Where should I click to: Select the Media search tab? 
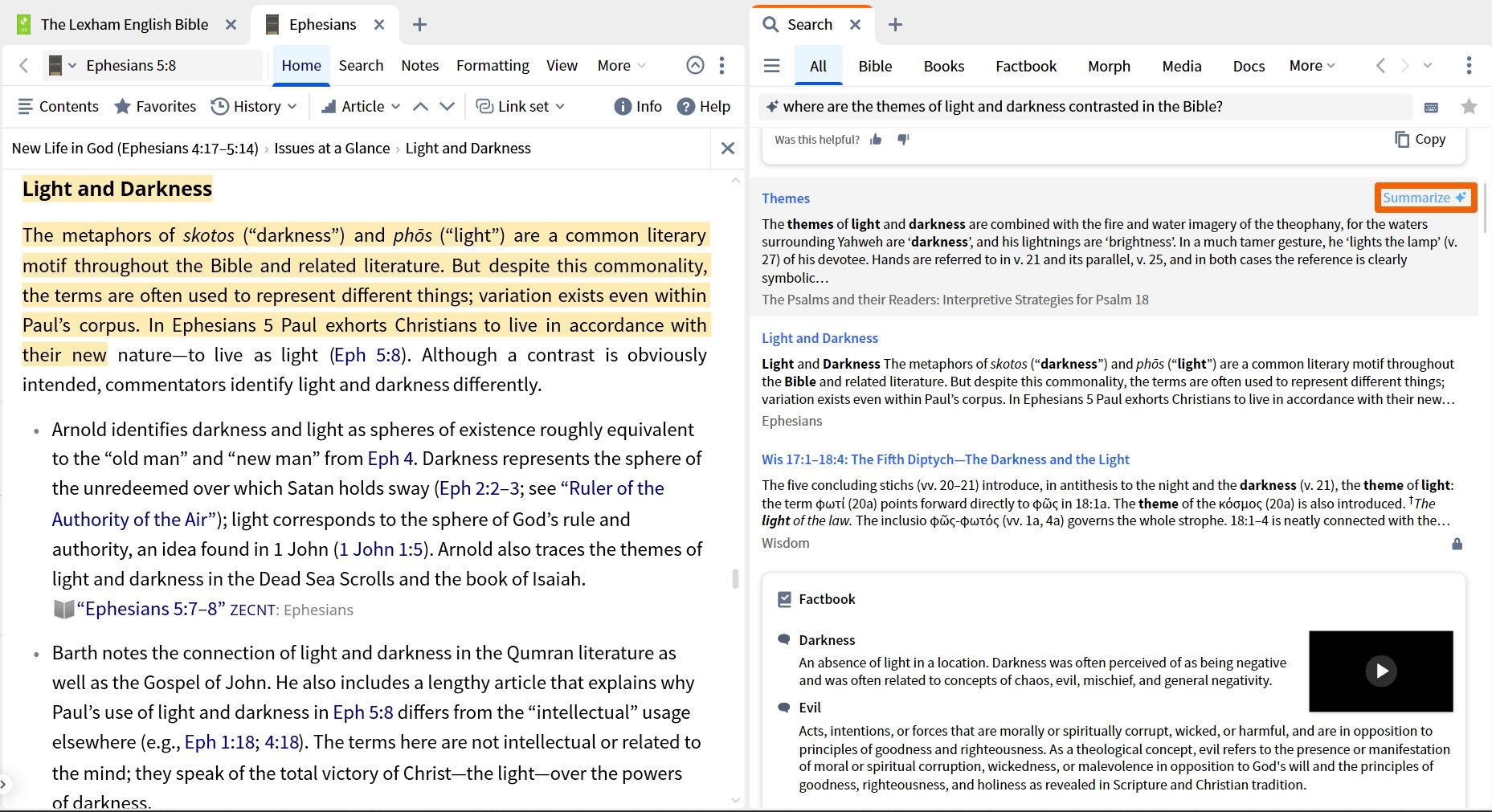1181,67
